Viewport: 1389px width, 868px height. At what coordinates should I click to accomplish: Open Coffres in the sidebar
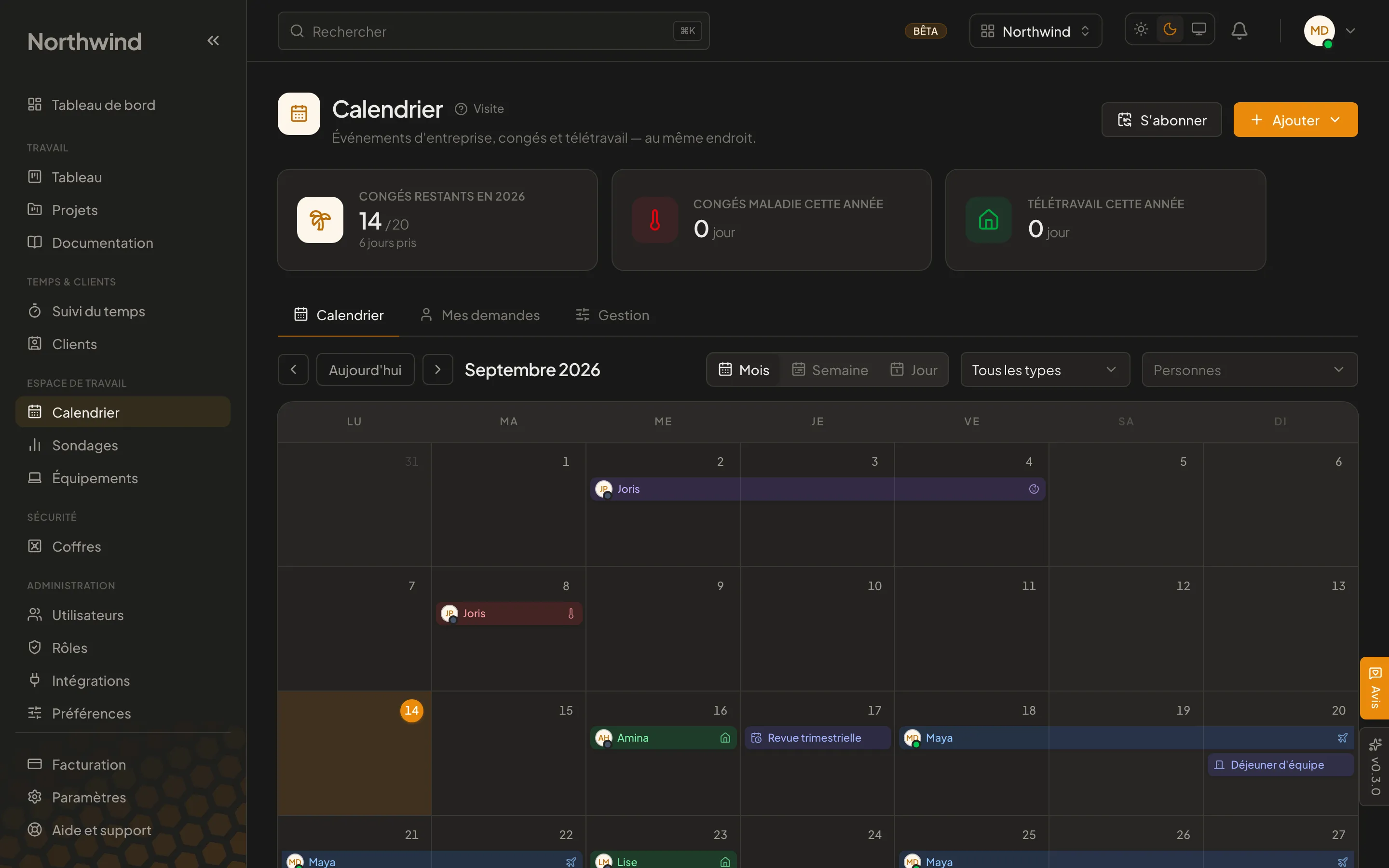click(x=123, y=546)
